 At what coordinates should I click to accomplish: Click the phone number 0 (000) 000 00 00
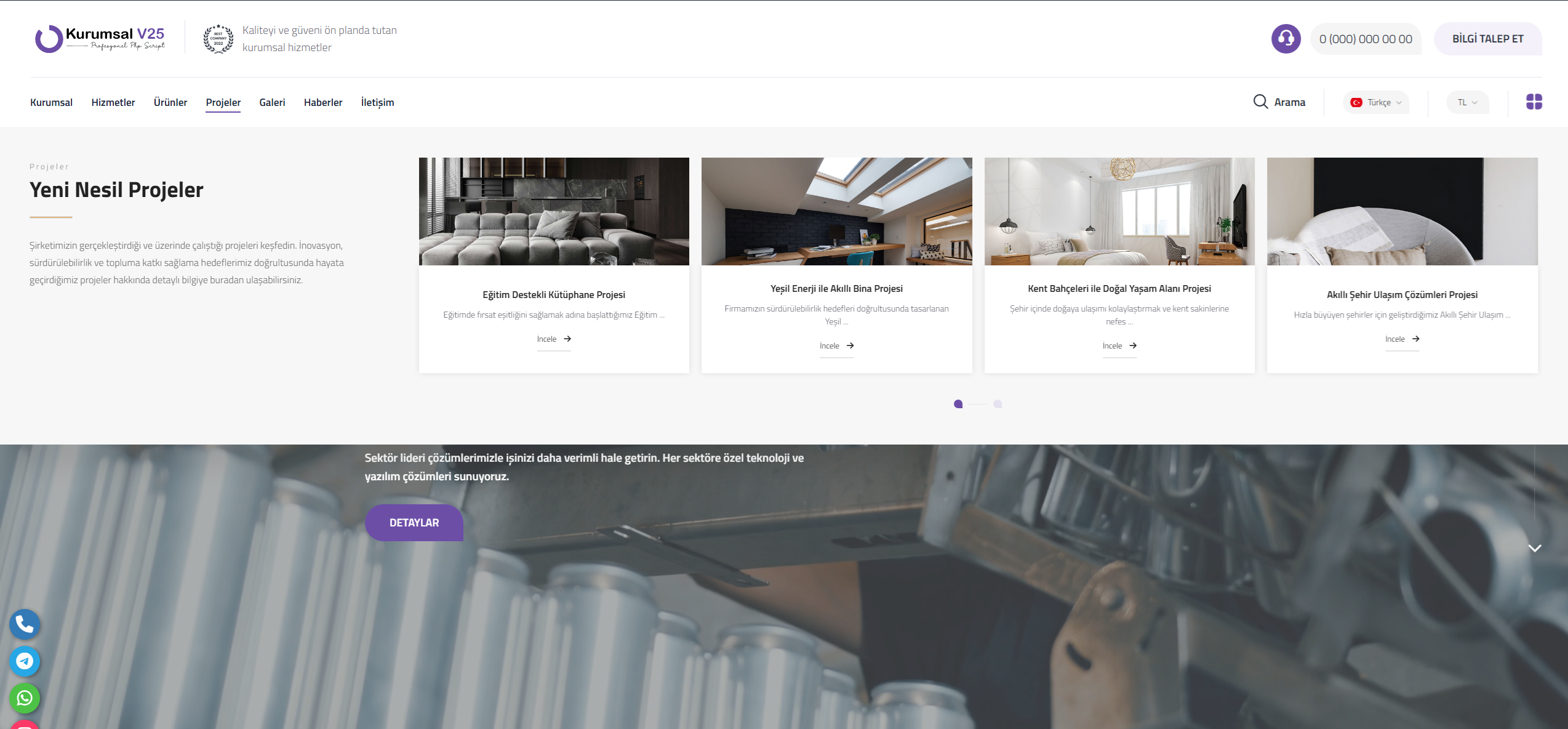point(1365,39)
